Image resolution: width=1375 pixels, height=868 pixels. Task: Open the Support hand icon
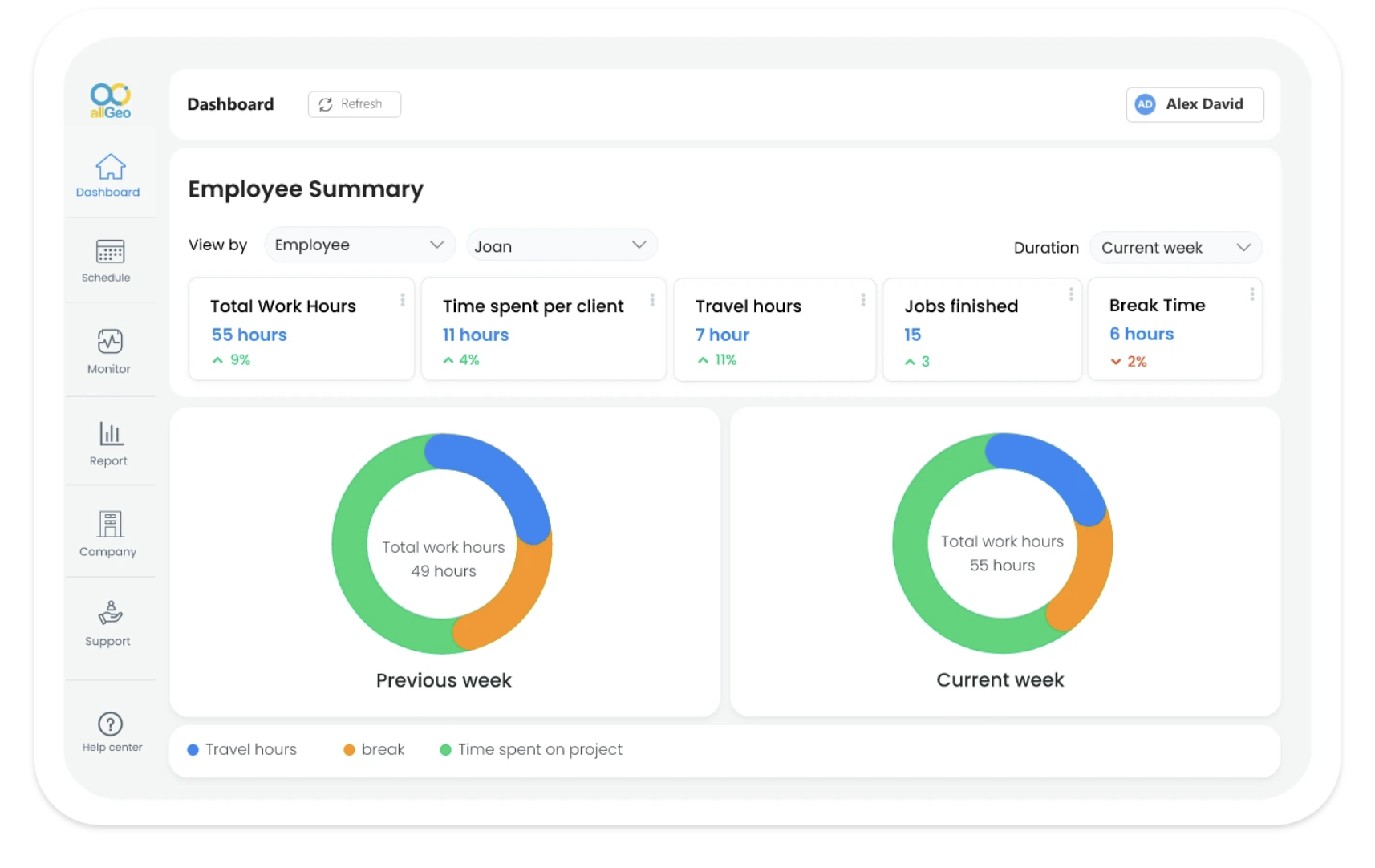click(110, 614)
